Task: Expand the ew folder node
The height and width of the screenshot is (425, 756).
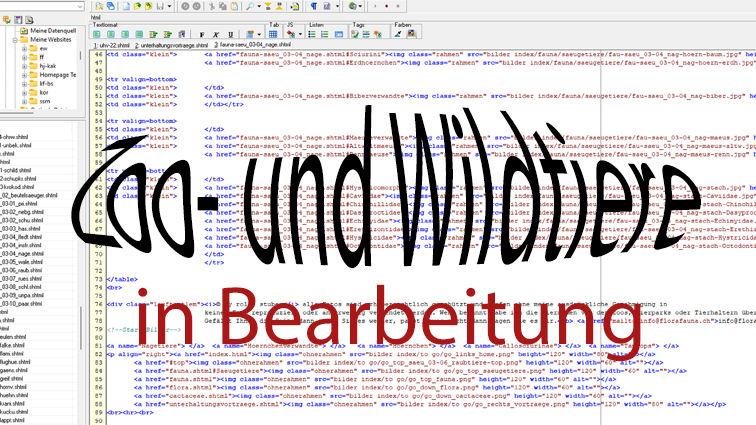Action: pos(24,49)
